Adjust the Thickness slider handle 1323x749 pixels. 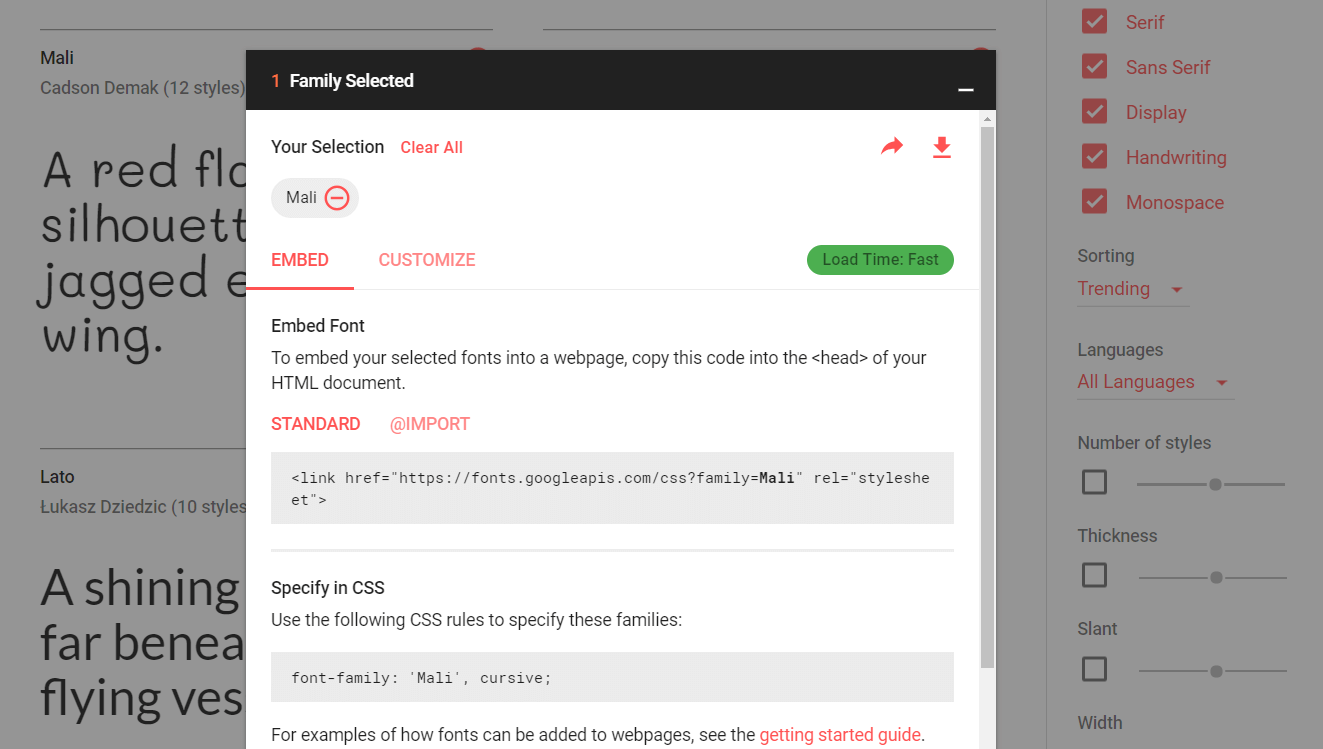point(1216,577)
